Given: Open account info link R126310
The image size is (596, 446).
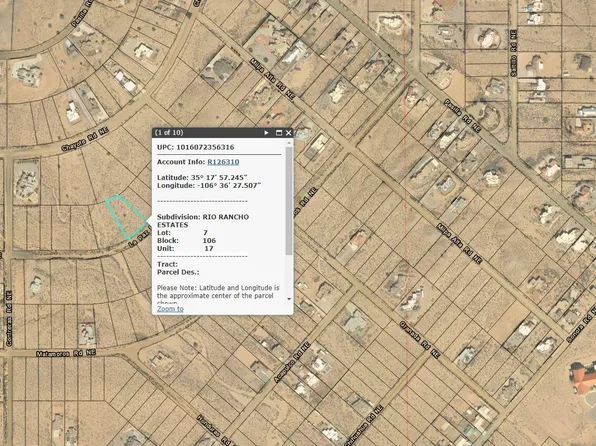Looking at the screenshot, I should point(223,162).
